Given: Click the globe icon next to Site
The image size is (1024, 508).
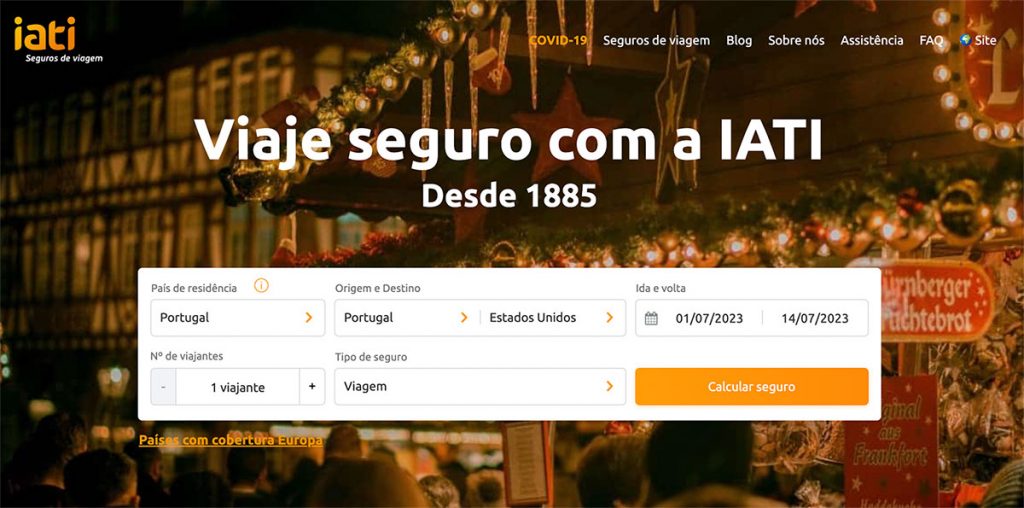Looking at the screenshot, I should [965, 40].
